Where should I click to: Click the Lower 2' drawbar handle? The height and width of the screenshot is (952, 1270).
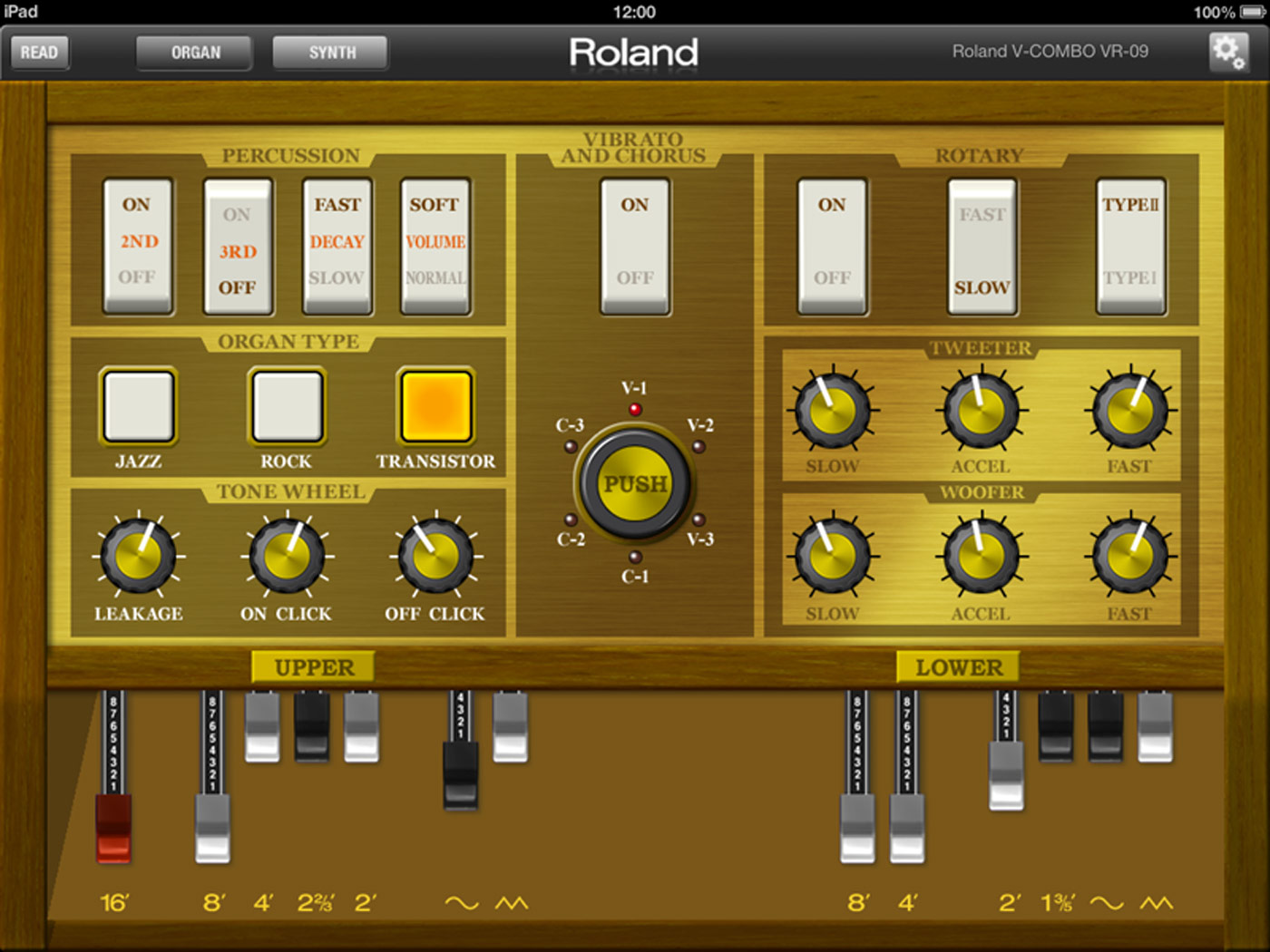point(1006,776)
